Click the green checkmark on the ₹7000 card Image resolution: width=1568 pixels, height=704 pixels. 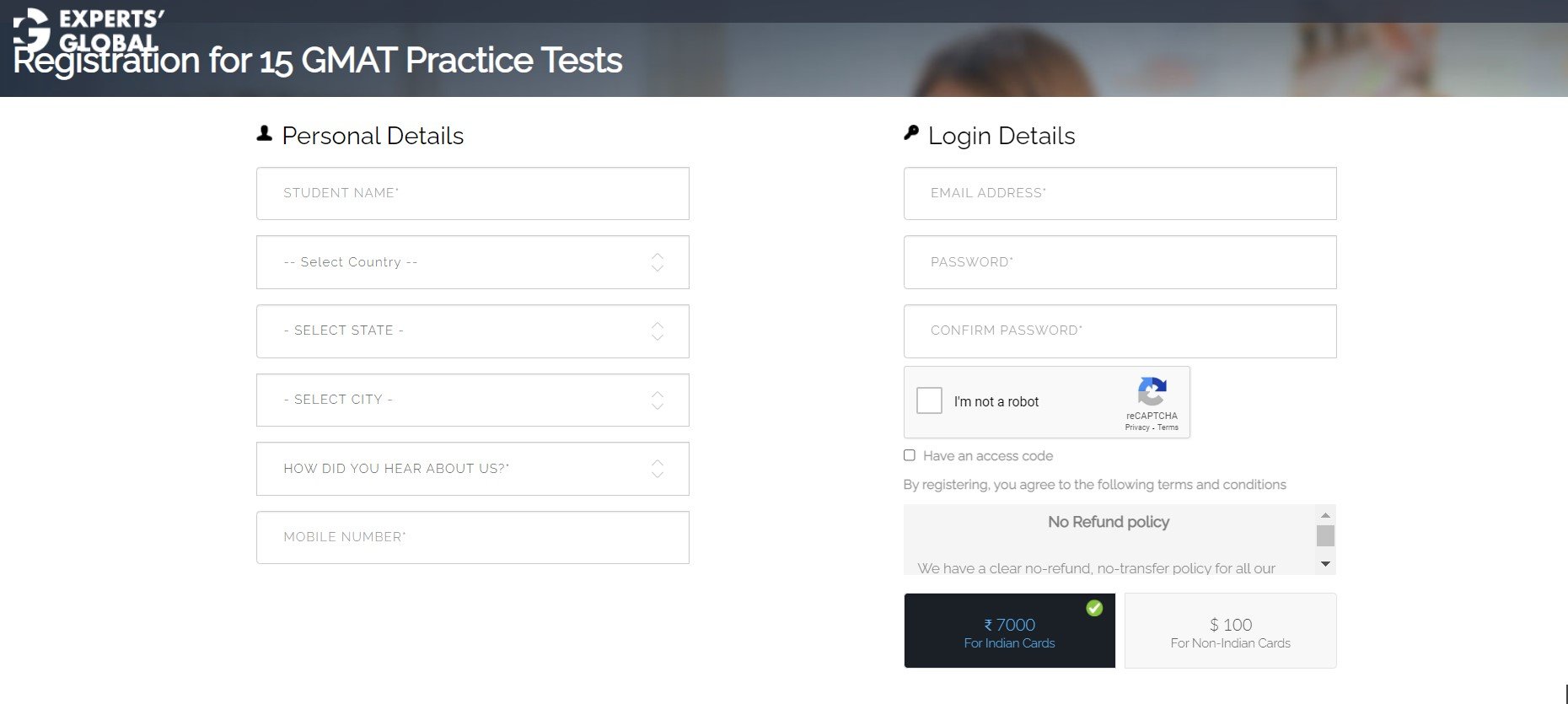1095,606
